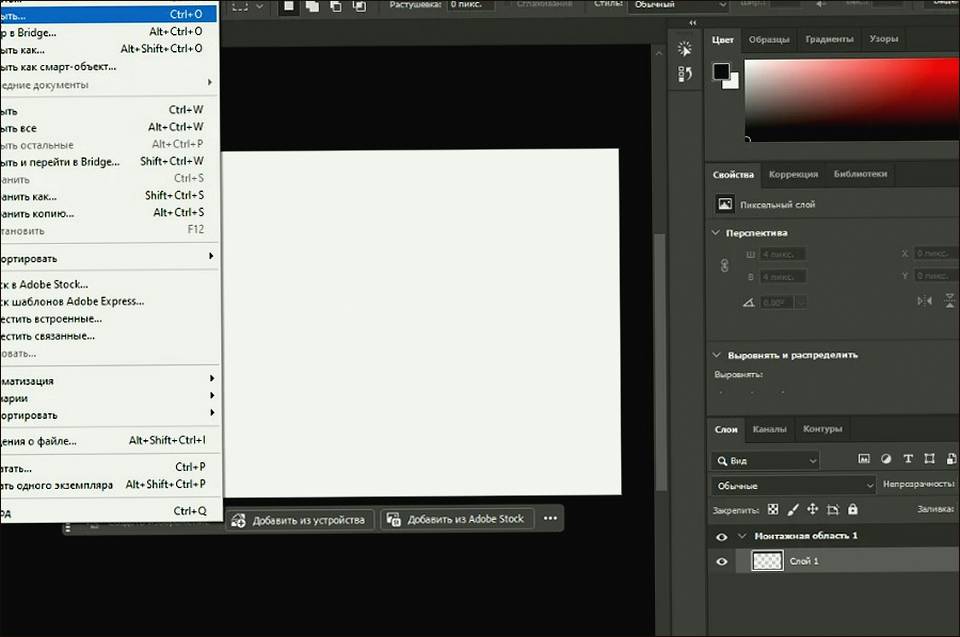Lock position icon in layers panel
This screenshot has height=637, width=960.
pos(812,509)
